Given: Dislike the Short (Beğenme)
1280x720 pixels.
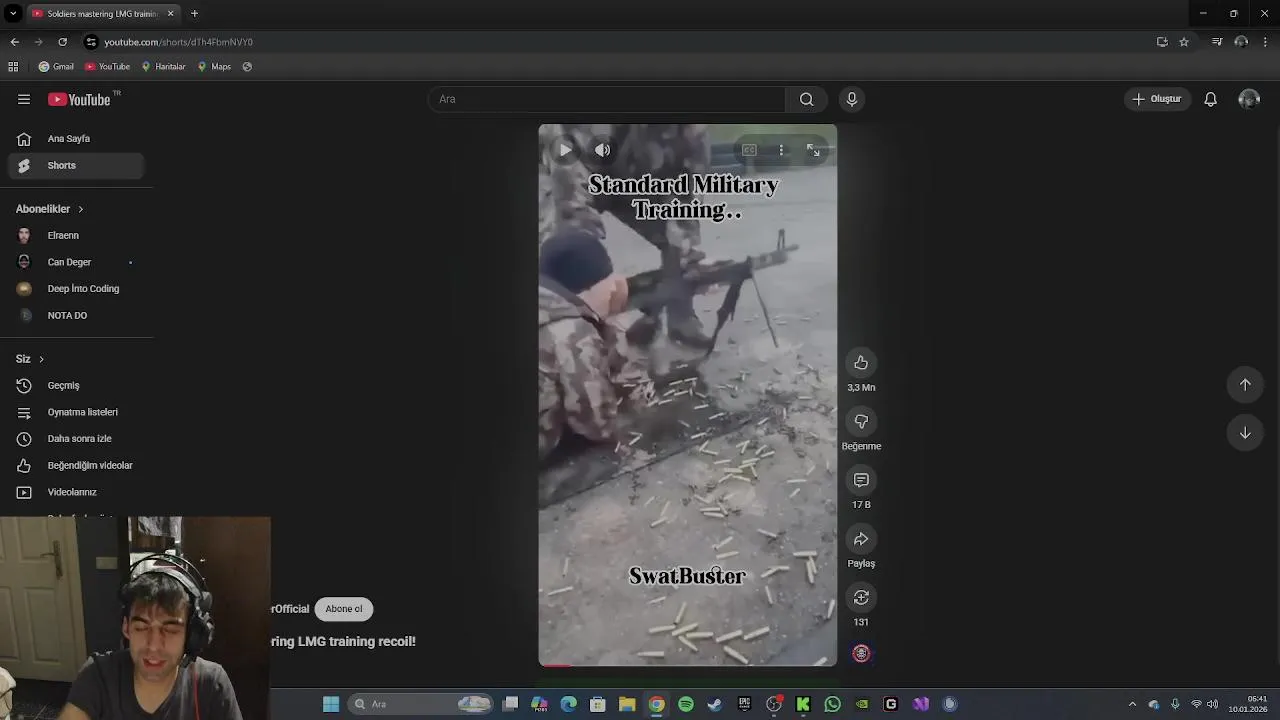Looking at the screenshot, I should point(861,422).
